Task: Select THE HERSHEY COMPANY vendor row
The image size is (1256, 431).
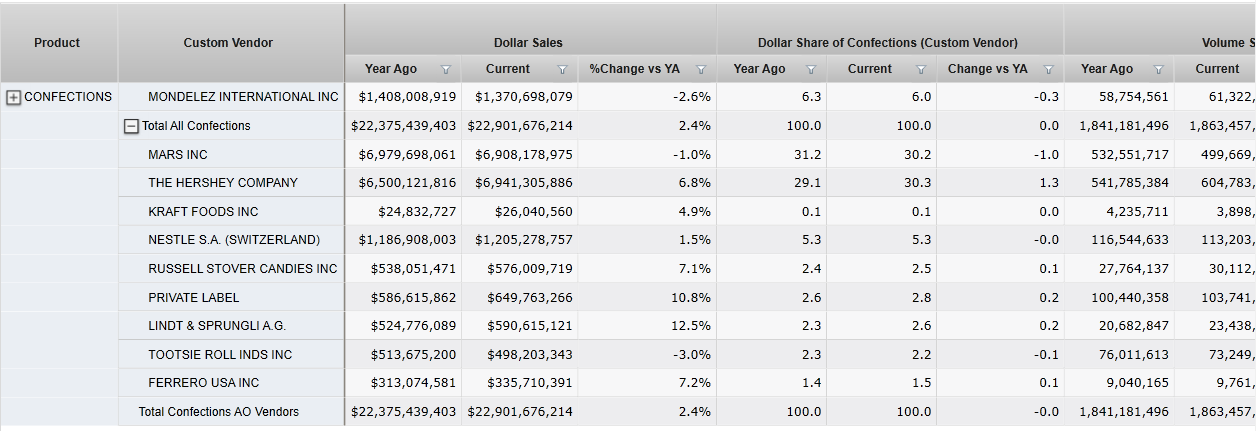Action: coord(223,183)
